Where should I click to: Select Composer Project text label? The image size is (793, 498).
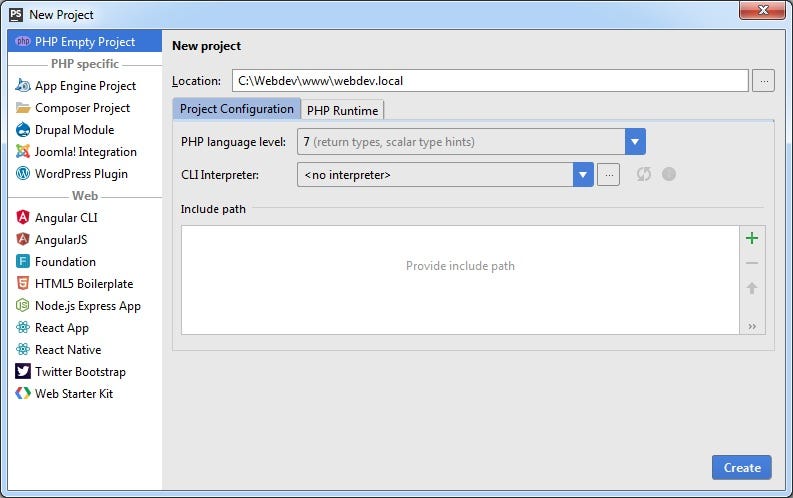tap(82, 108)
